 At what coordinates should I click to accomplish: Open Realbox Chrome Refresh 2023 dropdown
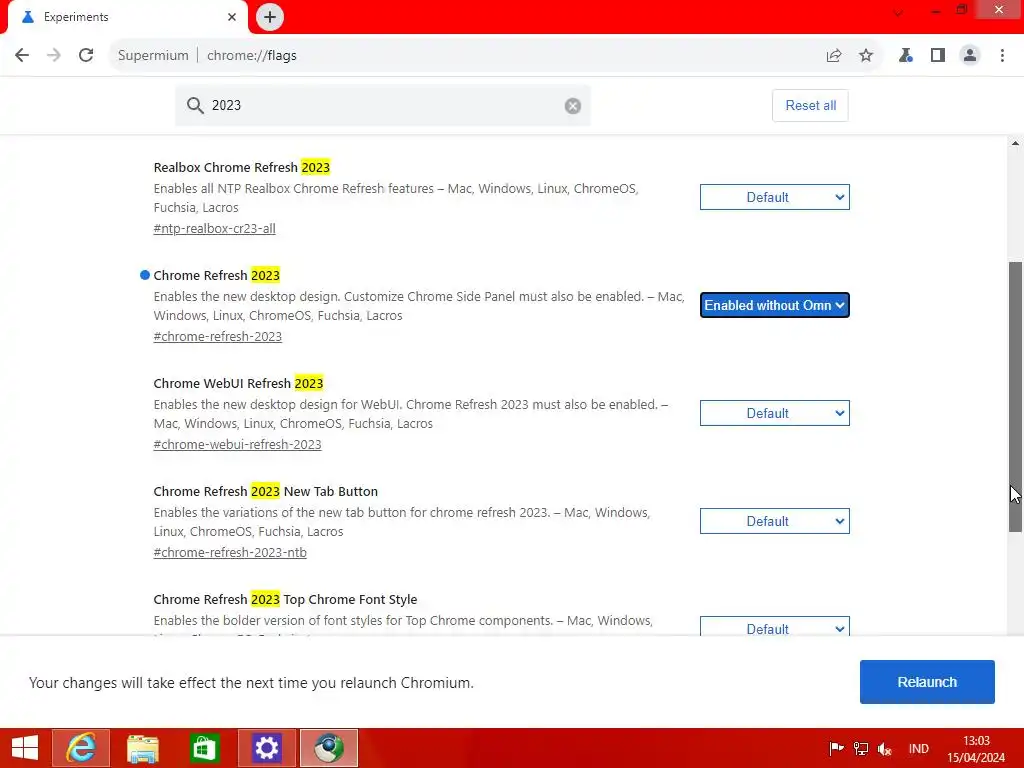(x=775, y=197)
